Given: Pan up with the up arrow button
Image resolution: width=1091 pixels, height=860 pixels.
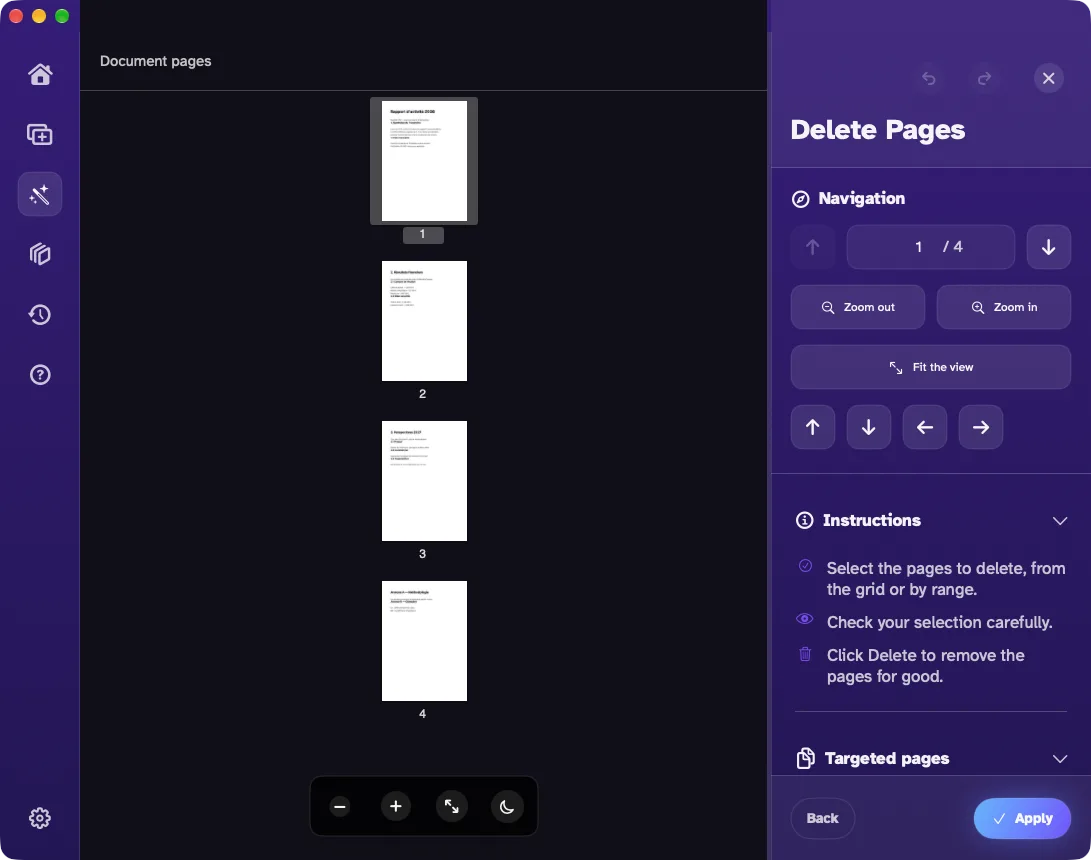Looking at the screenshot, I should (813, 427).
